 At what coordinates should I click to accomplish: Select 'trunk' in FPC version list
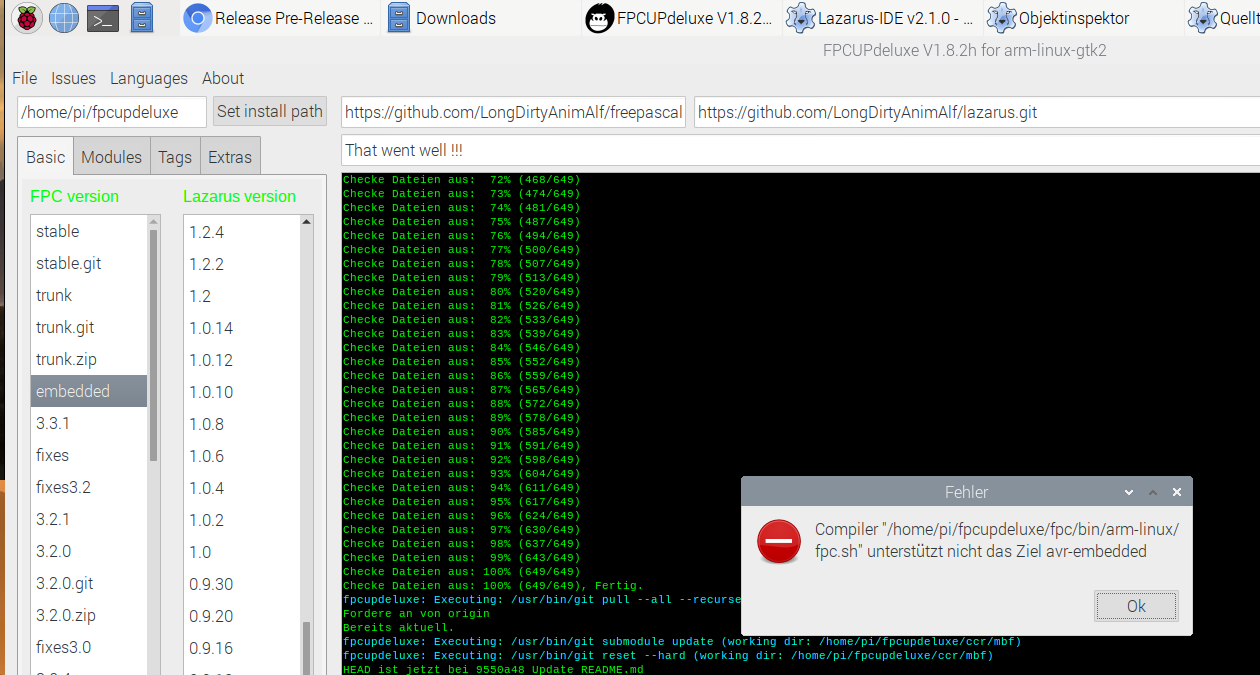click(89, 295)
